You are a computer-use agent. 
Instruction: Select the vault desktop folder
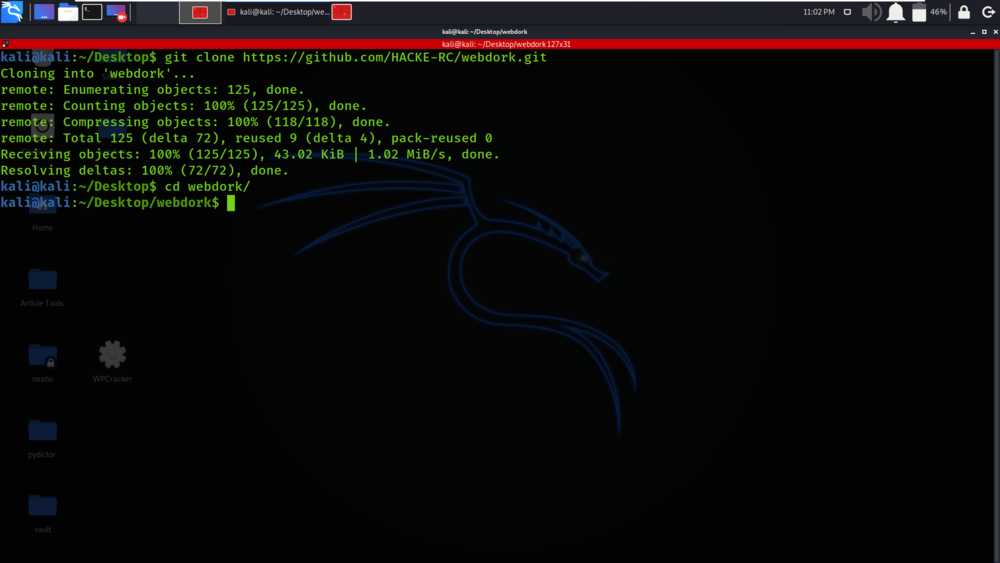[43, 513]
